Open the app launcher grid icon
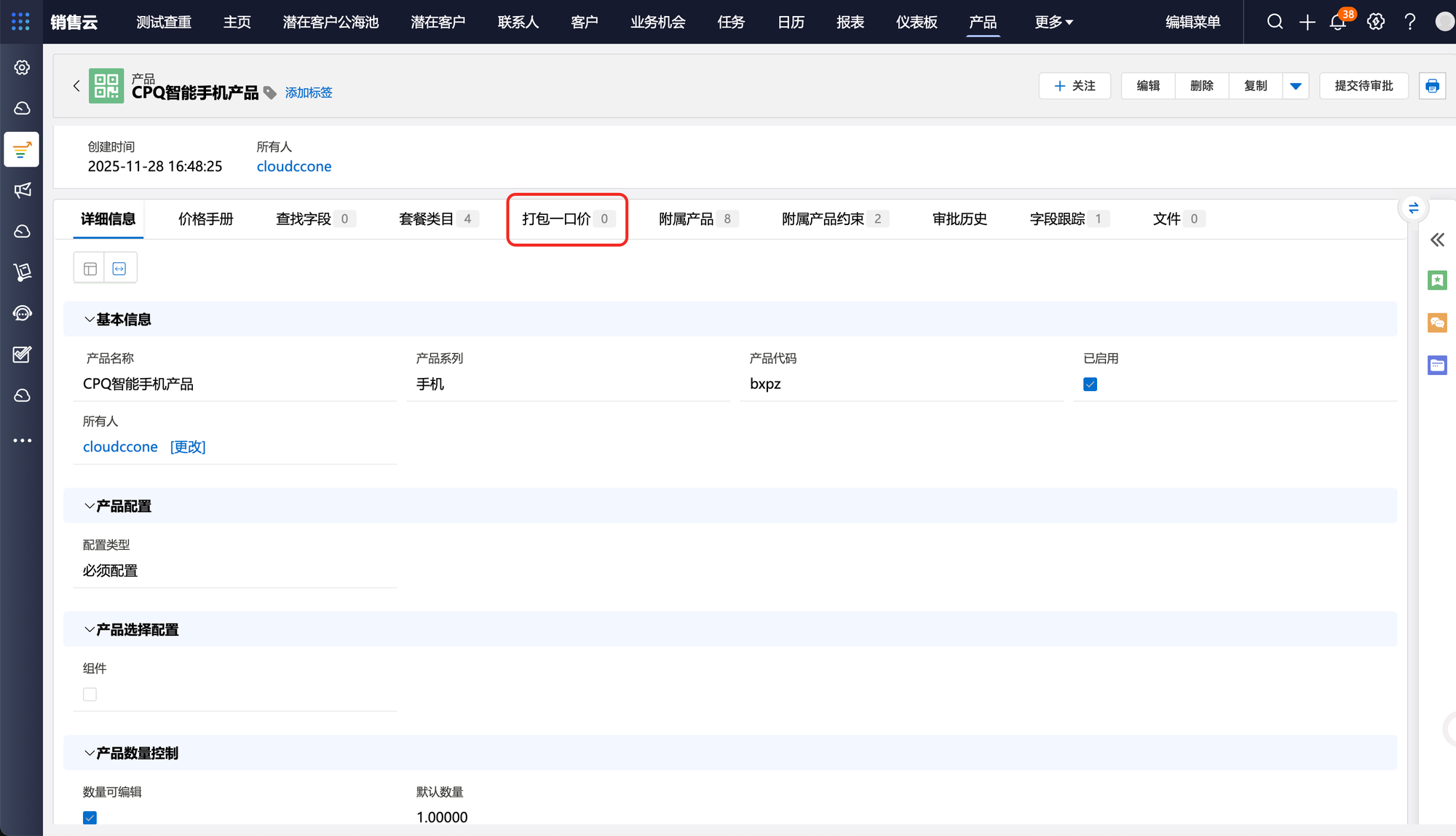This screenshot has height=836, width=1456. [20, 22]
